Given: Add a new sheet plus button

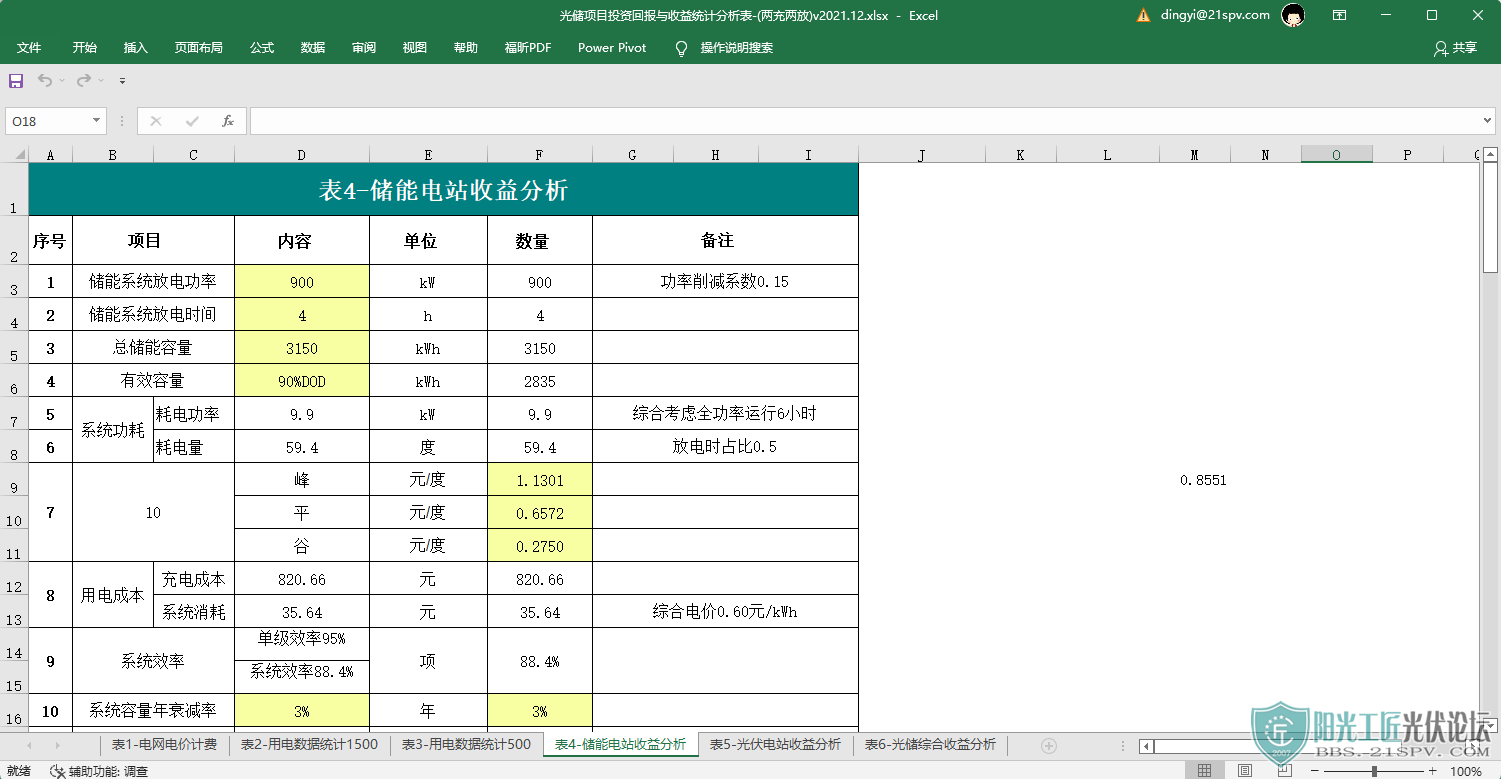Looking at the screenshot, I should [x=1048, y=745].
